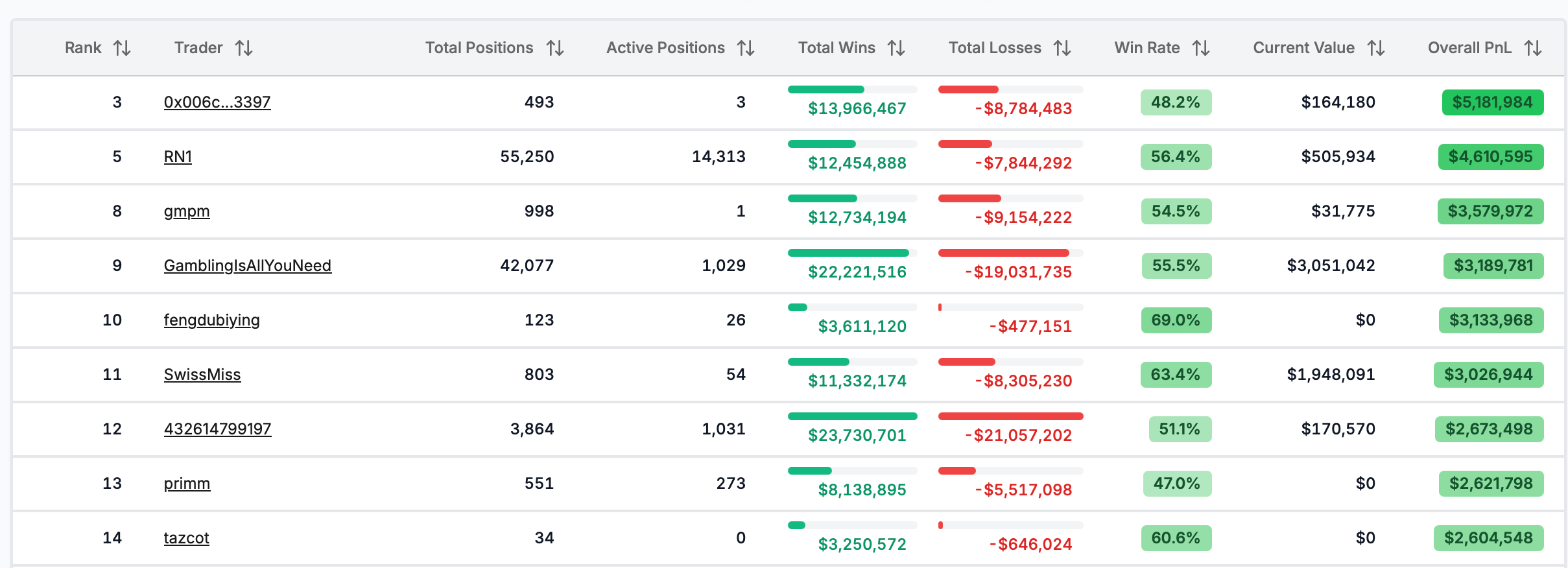The height and width of the screenshot is (568, 1568).
Task: Toggle sorting on Total Losses arrows
Action: point(1062,48)
